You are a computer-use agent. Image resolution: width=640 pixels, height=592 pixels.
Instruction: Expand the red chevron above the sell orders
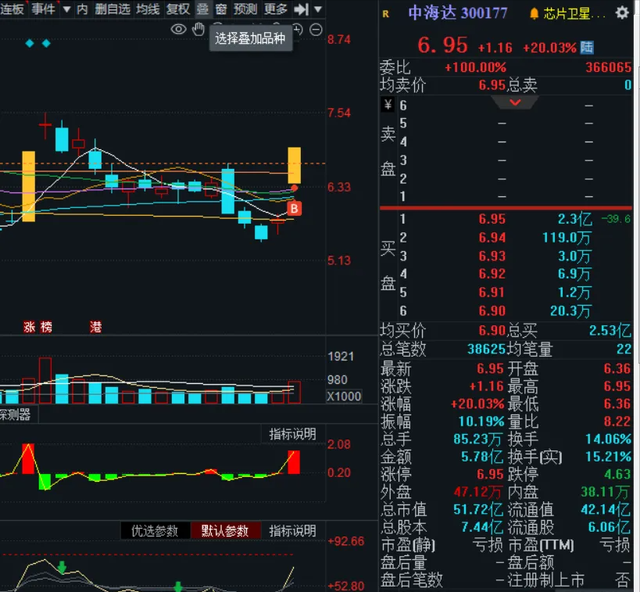515,102
